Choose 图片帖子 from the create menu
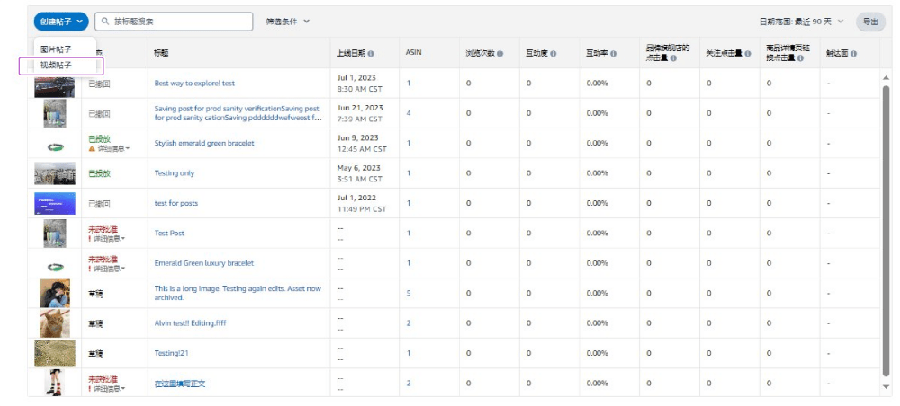Viewport: 900px width, 406px height. pyautogui.click(x=56, y=49)
